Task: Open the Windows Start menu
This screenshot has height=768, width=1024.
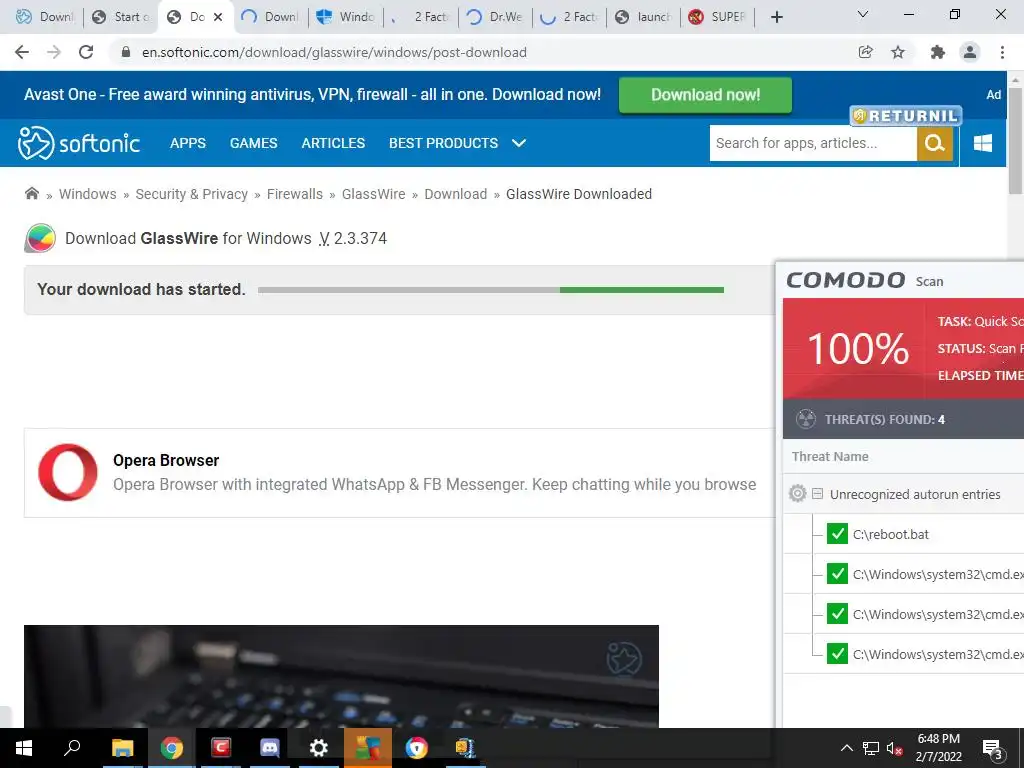Action: pyautogui.click(x=24, y=748)
